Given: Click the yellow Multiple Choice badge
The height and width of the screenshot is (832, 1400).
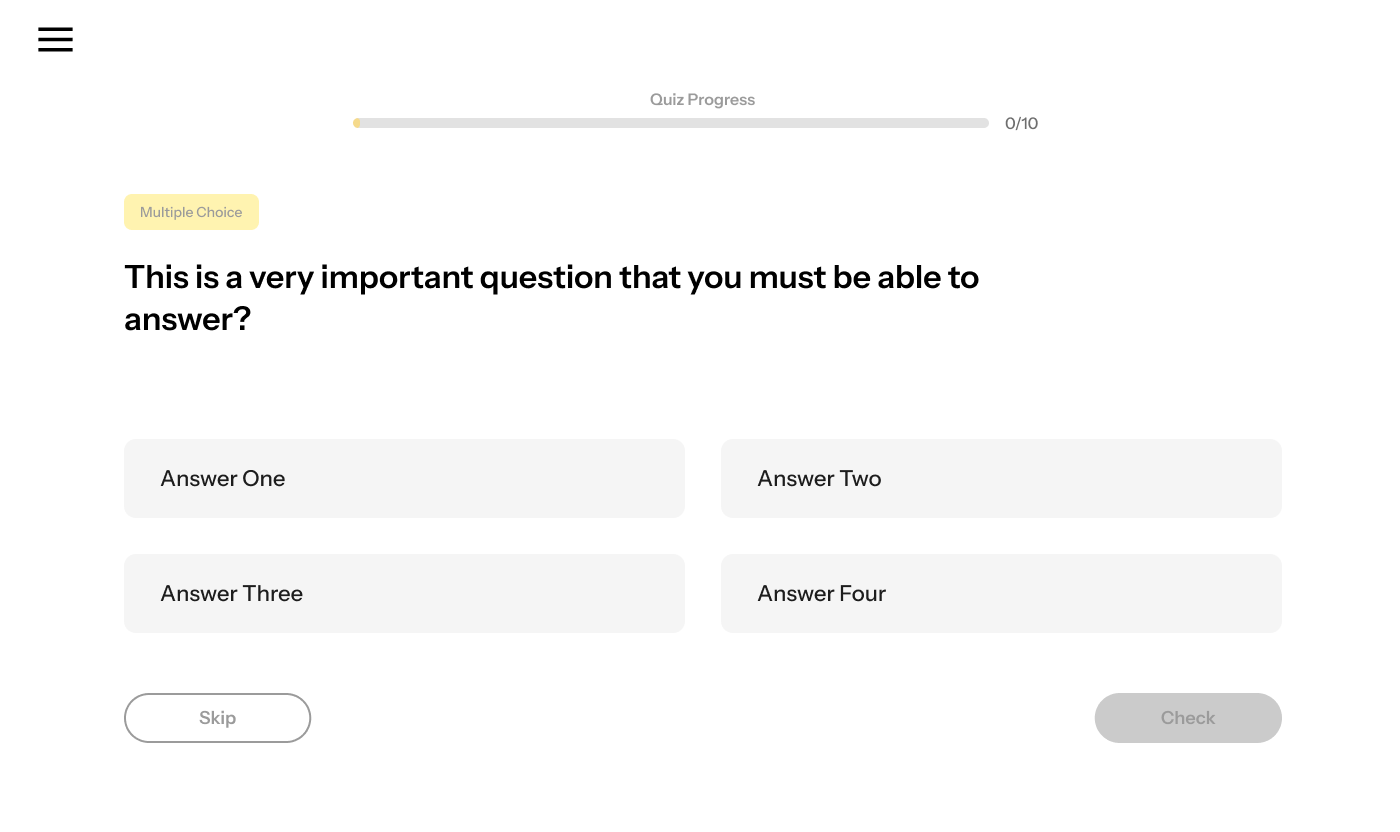Looking at the screenshot, I should 191,212.
